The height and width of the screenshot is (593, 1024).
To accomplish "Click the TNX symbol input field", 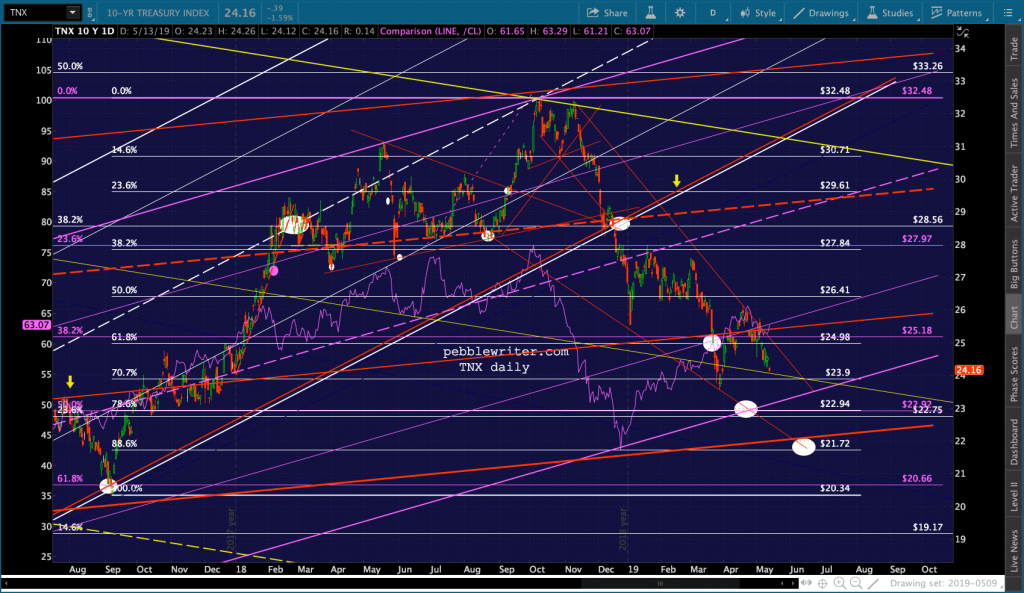I will [x=35, y=12].
